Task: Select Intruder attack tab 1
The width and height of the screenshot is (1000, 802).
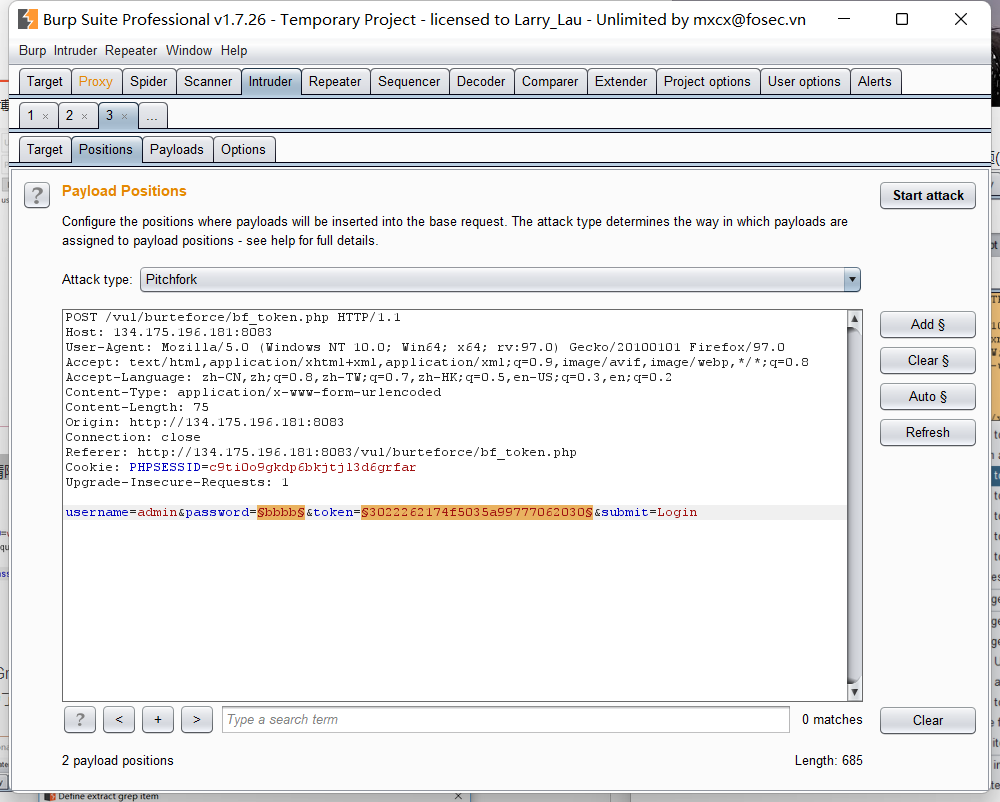Action: [31, 115]
